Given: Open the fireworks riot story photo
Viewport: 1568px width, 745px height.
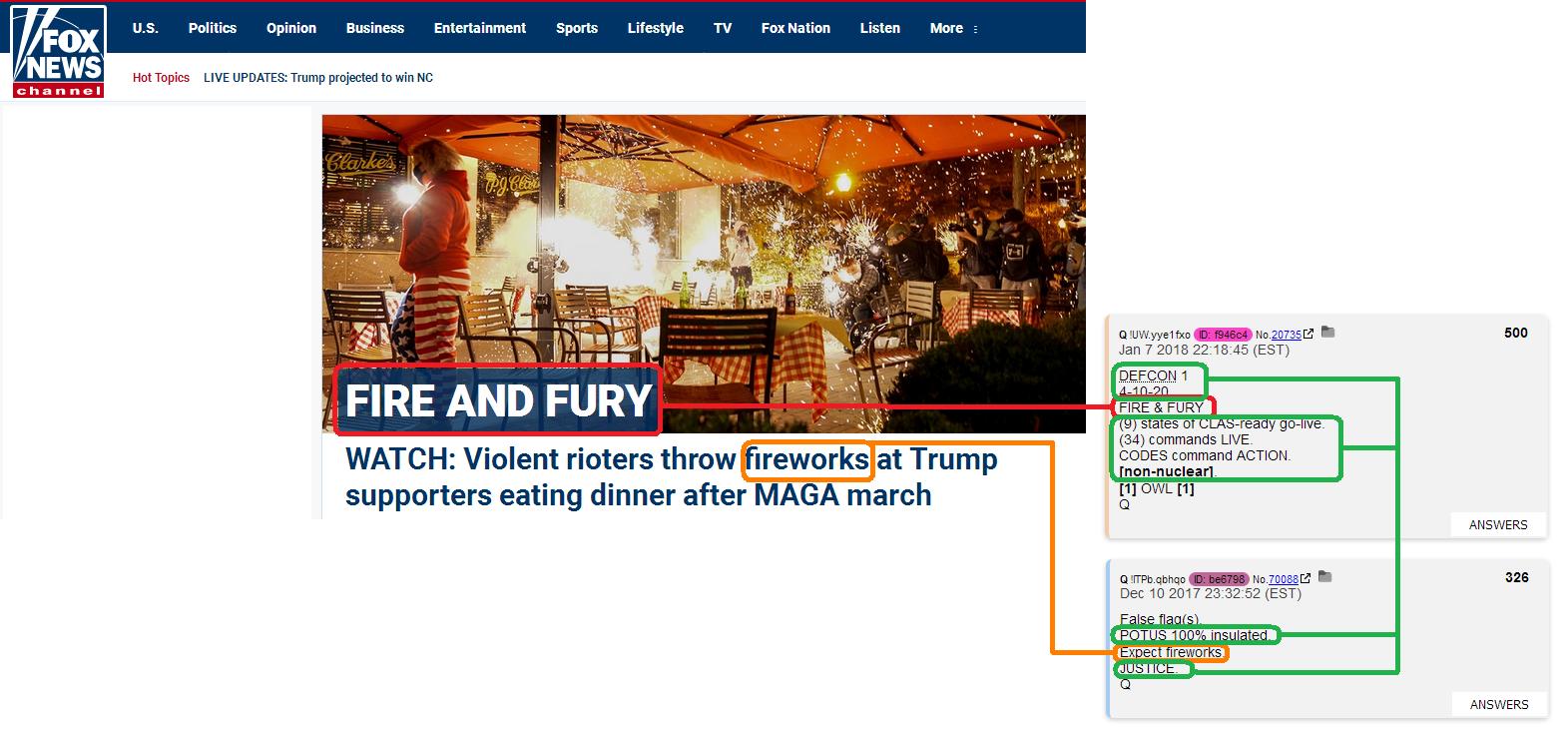Looking at the screenshot, I should coord(704,274).
